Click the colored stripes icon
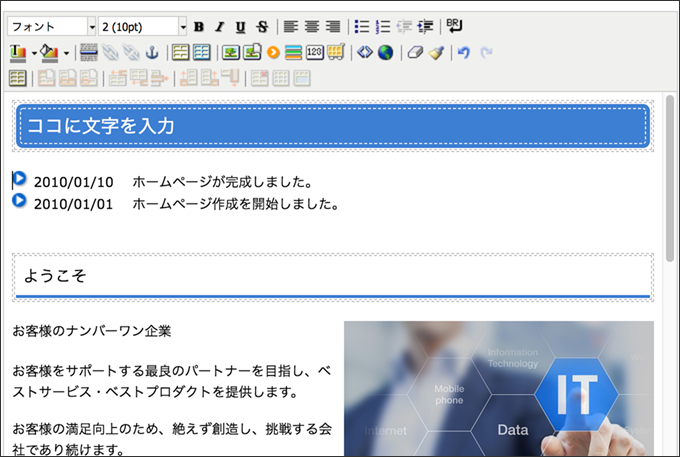Image resolution: width=680 pixels, height=457 pixels. [294, 52]
